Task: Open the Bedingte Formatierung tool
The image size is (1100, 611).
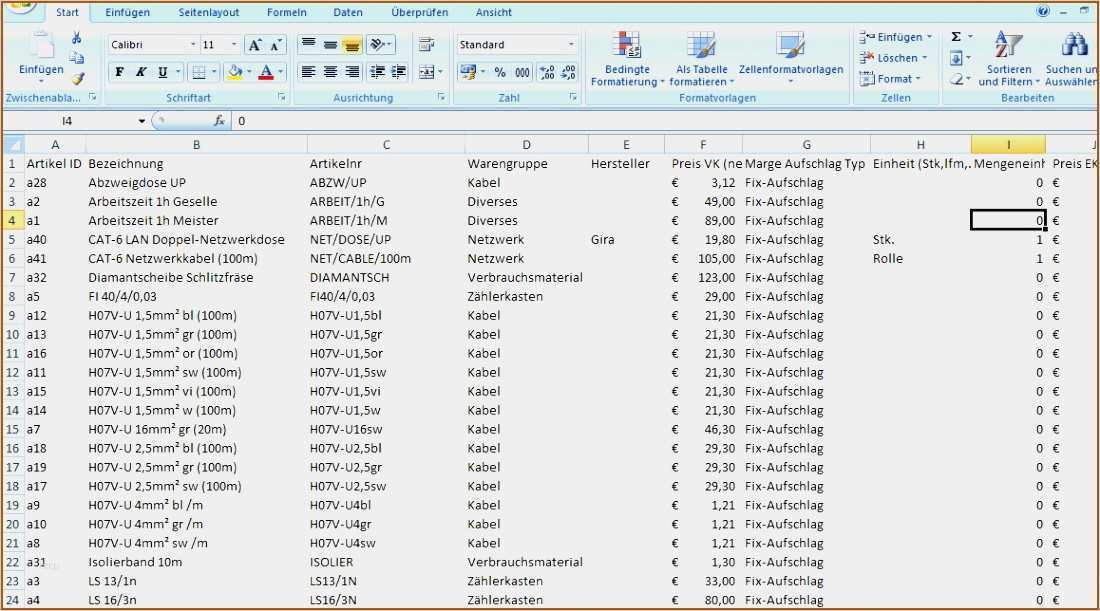Action: (x=624, y=62)
